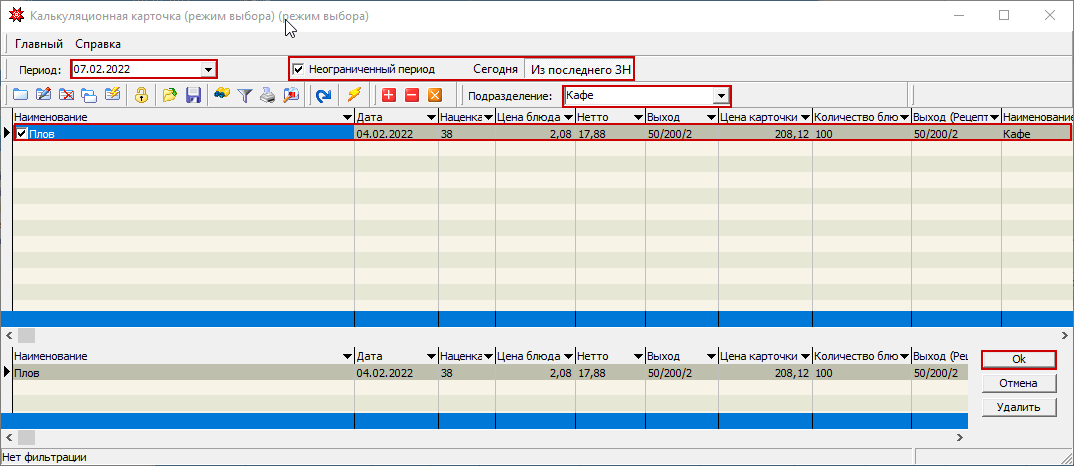Screen dimensions: 1074x466
Task: Click the binoculars search icon
Action: (222, 96)
